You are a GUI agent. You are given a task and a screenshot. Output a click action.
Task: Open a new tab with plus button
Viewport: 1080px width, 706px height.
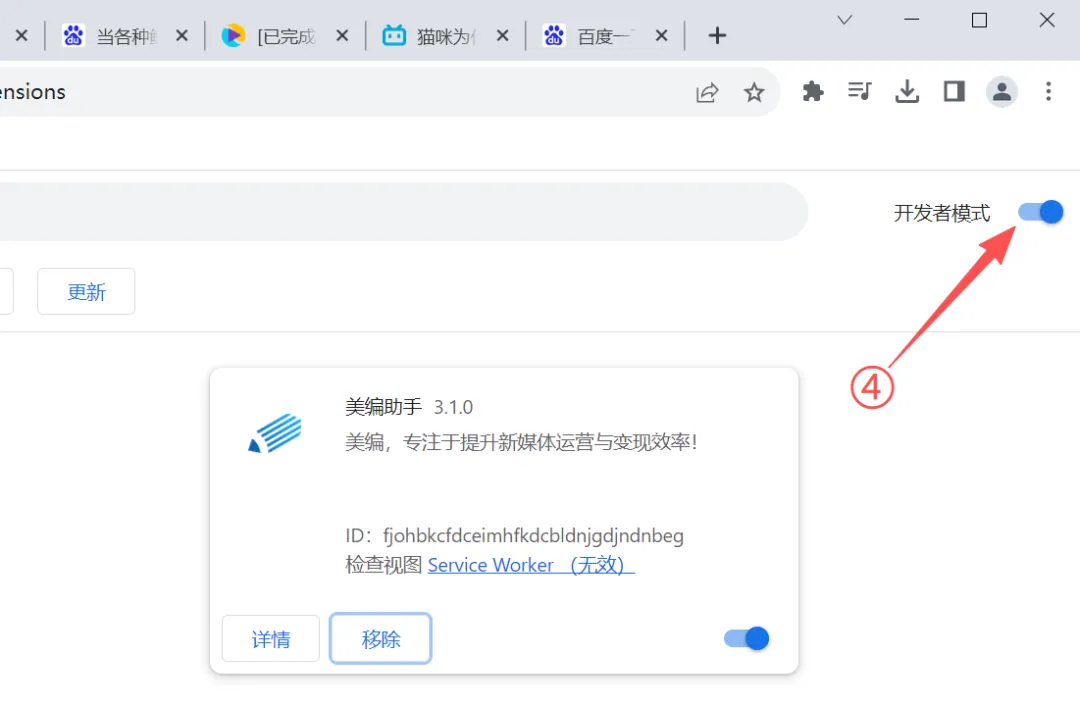pyautogui.click(x=717, y=35)
